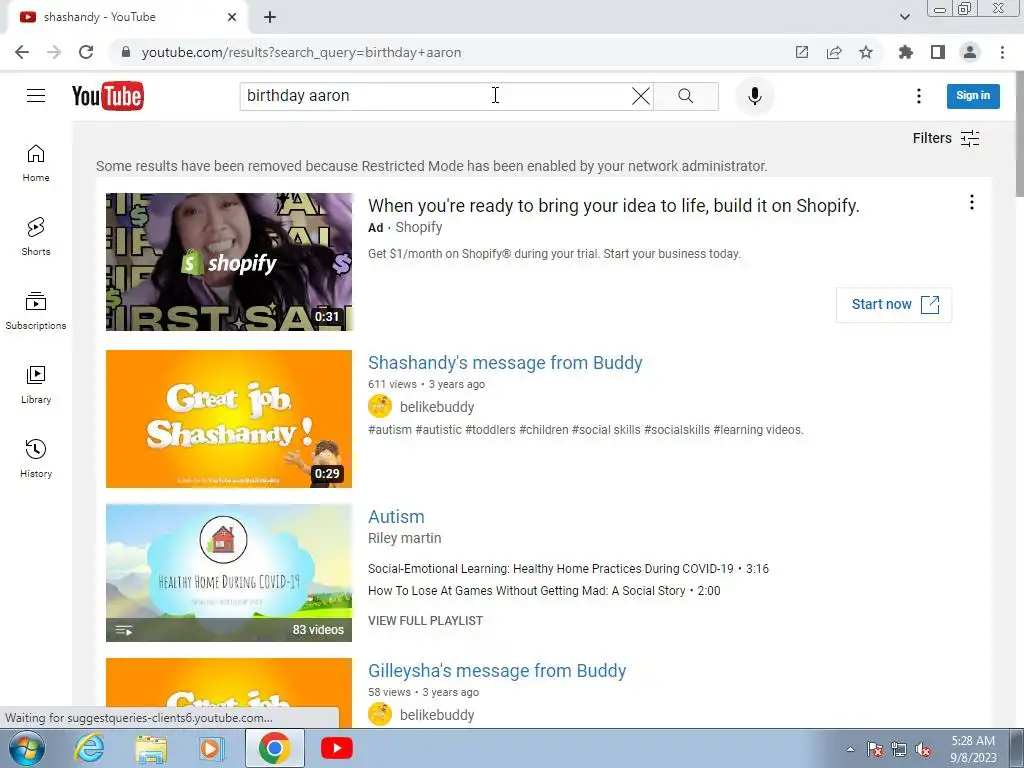1024x768 pixels.
Task: Open the new tab with the plus button
Action: [270, 18]
